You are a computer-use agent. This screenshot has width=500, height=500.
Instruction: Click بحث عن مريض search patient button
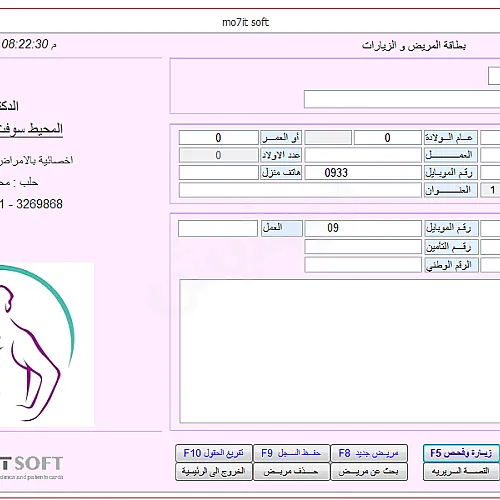click(x=369, y=471)
